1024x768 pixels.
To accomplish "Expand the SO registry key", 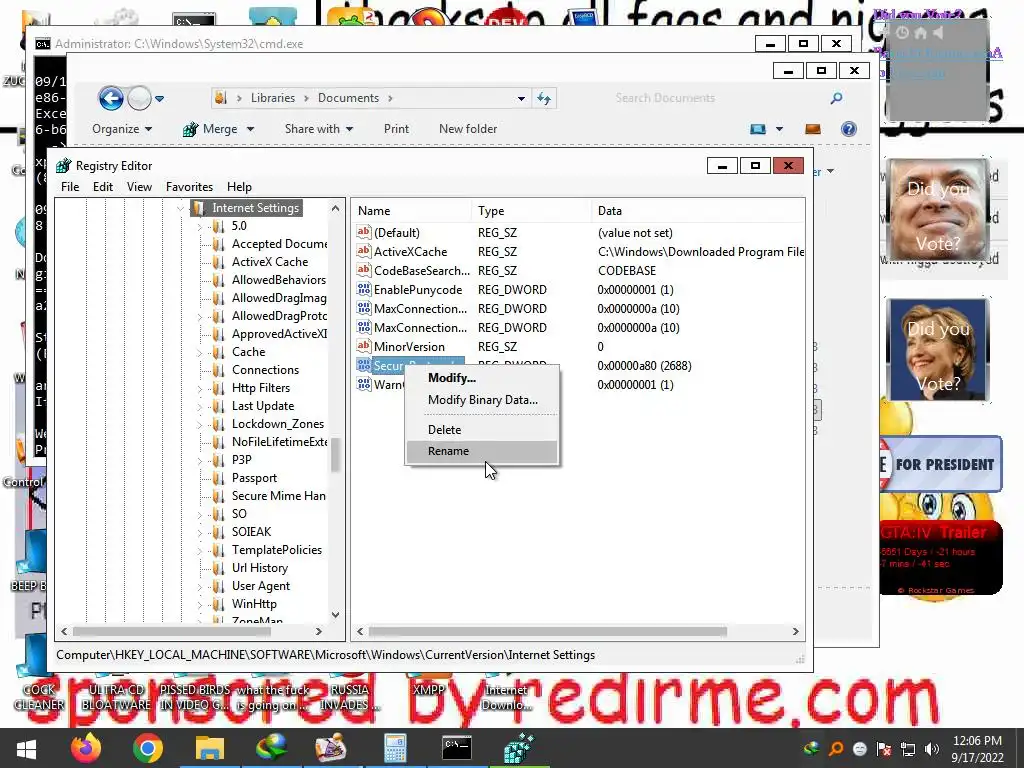I will [x=200, y=515].
